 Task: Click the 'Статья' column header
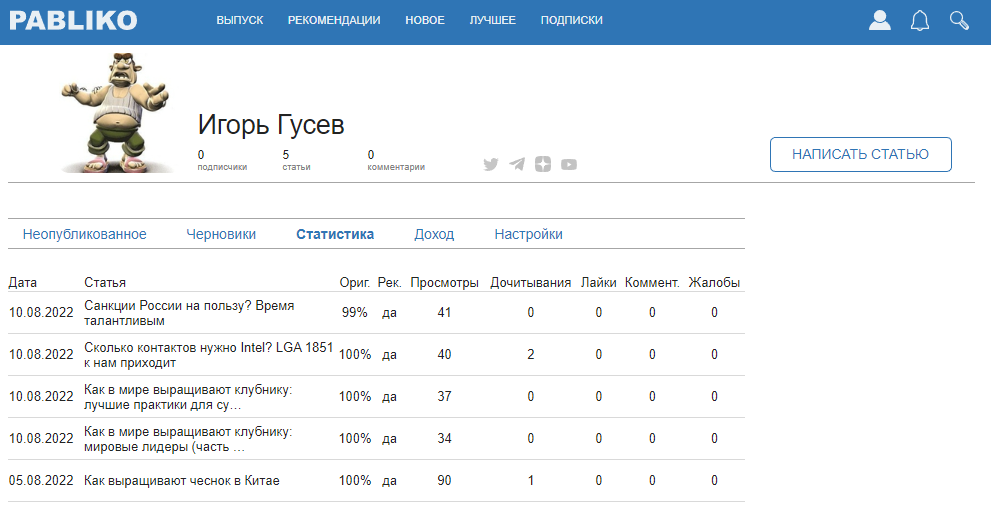(x=105, y=282)
